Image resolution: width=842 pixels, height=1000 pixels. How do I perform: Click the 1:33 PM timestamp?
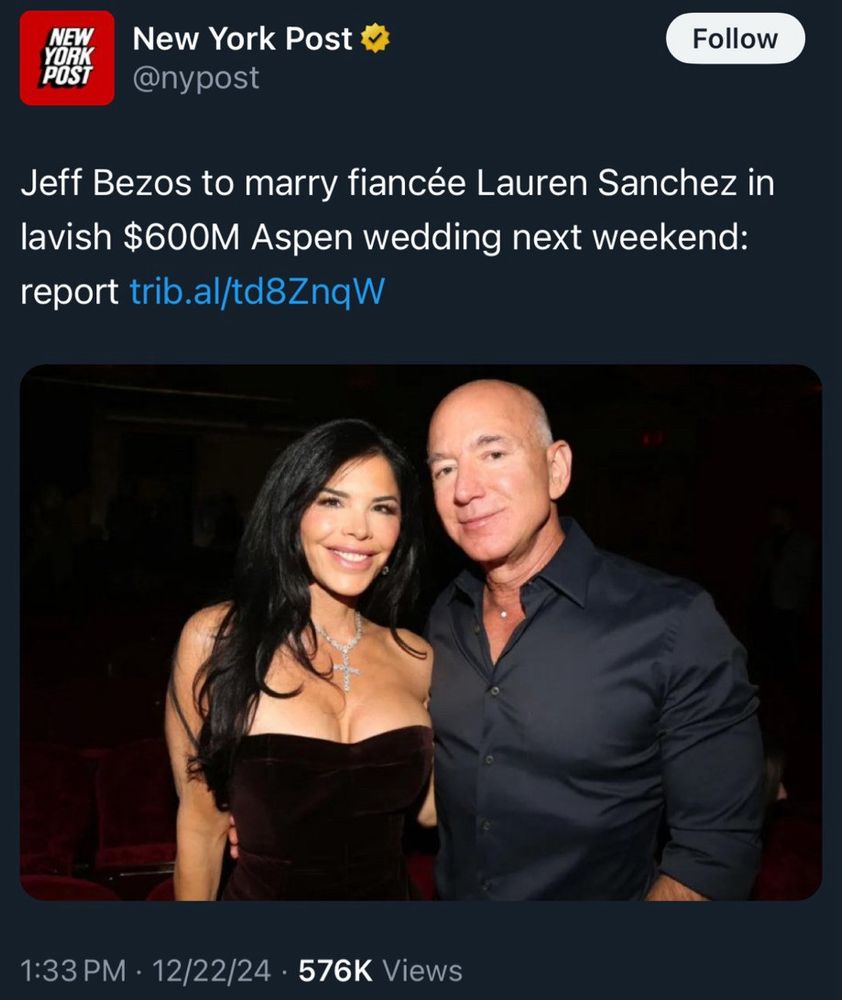pyautogui.click(x=73, y=971)
